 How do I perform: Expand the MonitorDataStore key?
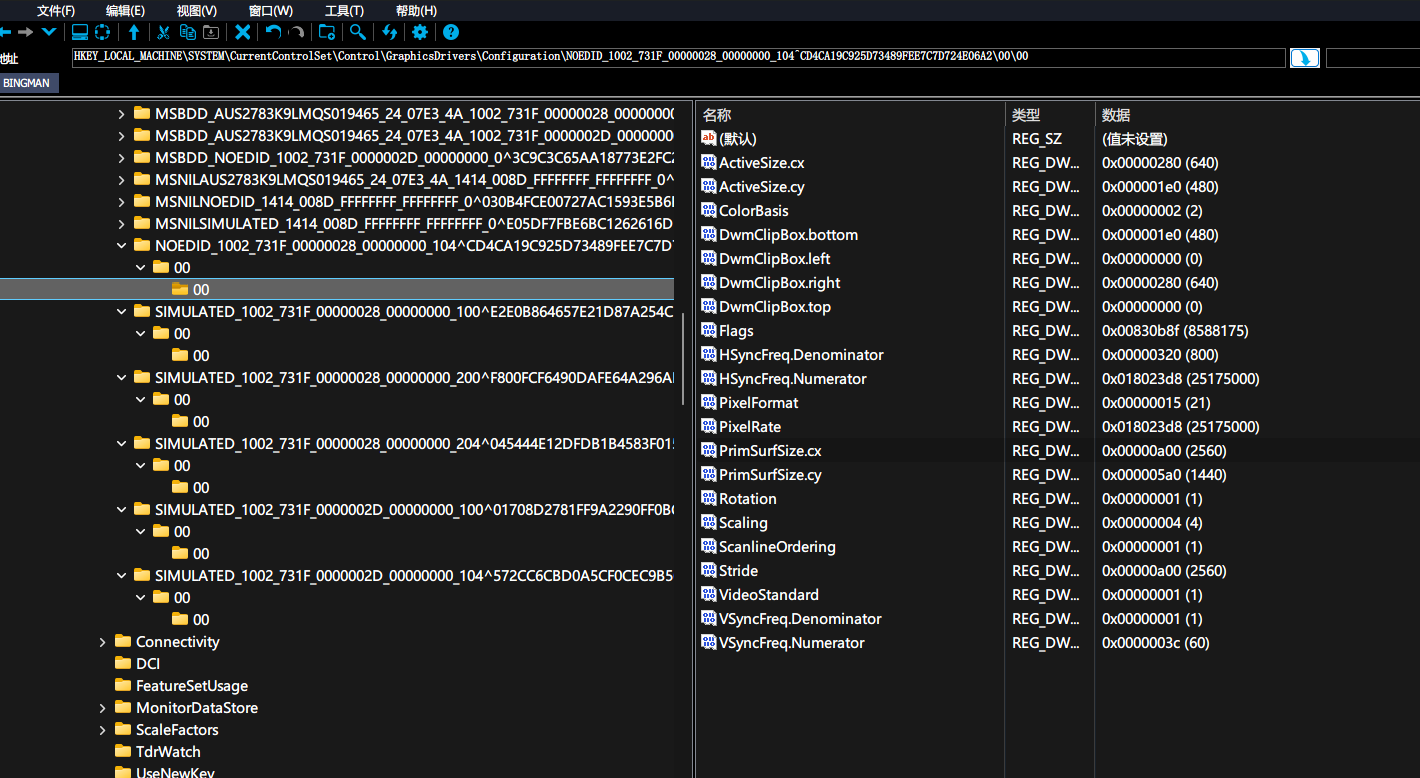point(102,708)
